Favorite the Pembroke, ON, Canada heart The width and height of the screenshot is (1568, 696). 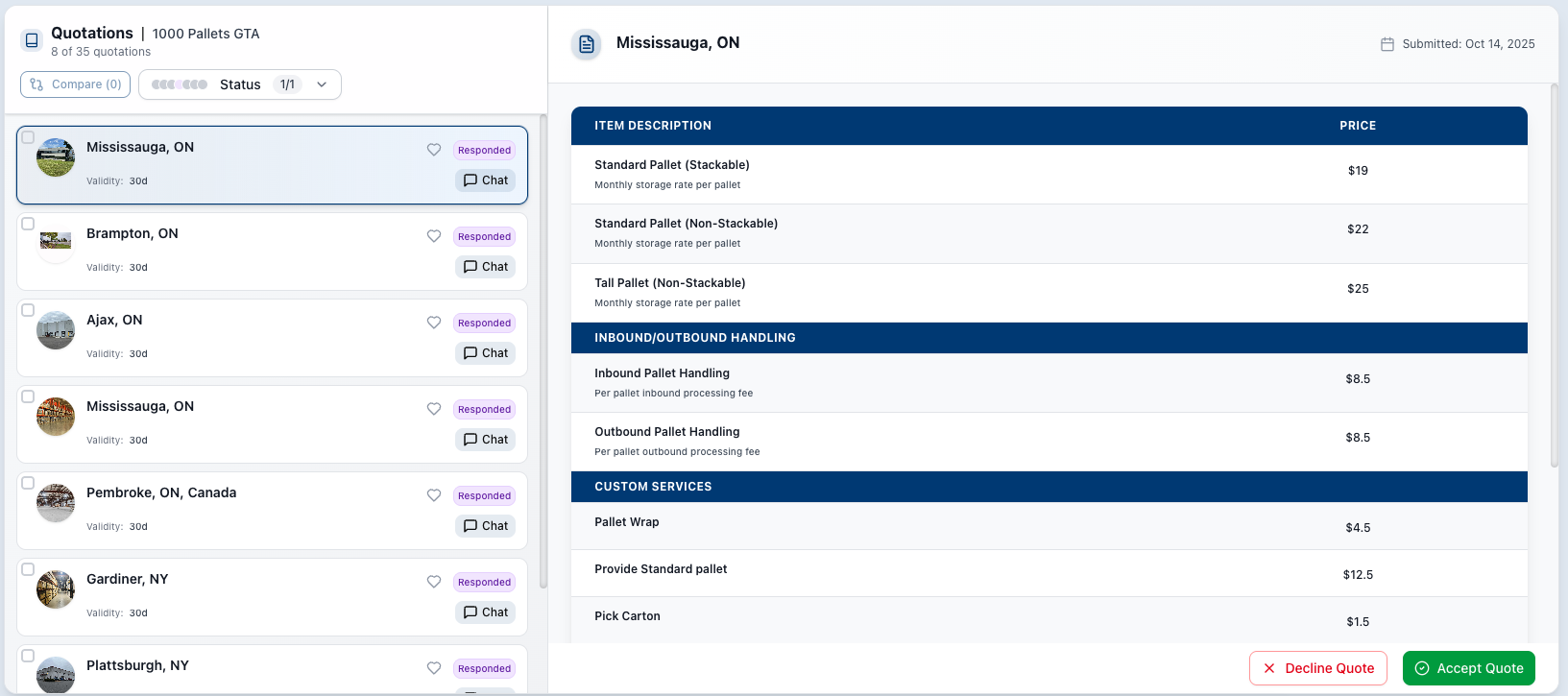[434, 495]
